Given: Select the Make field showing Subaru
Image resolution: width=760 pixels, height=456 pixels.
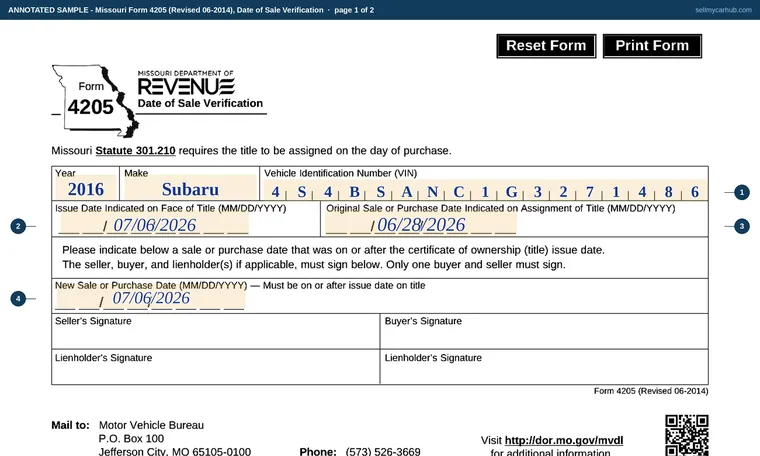Looking at the screenshot, I should [190, 189].
